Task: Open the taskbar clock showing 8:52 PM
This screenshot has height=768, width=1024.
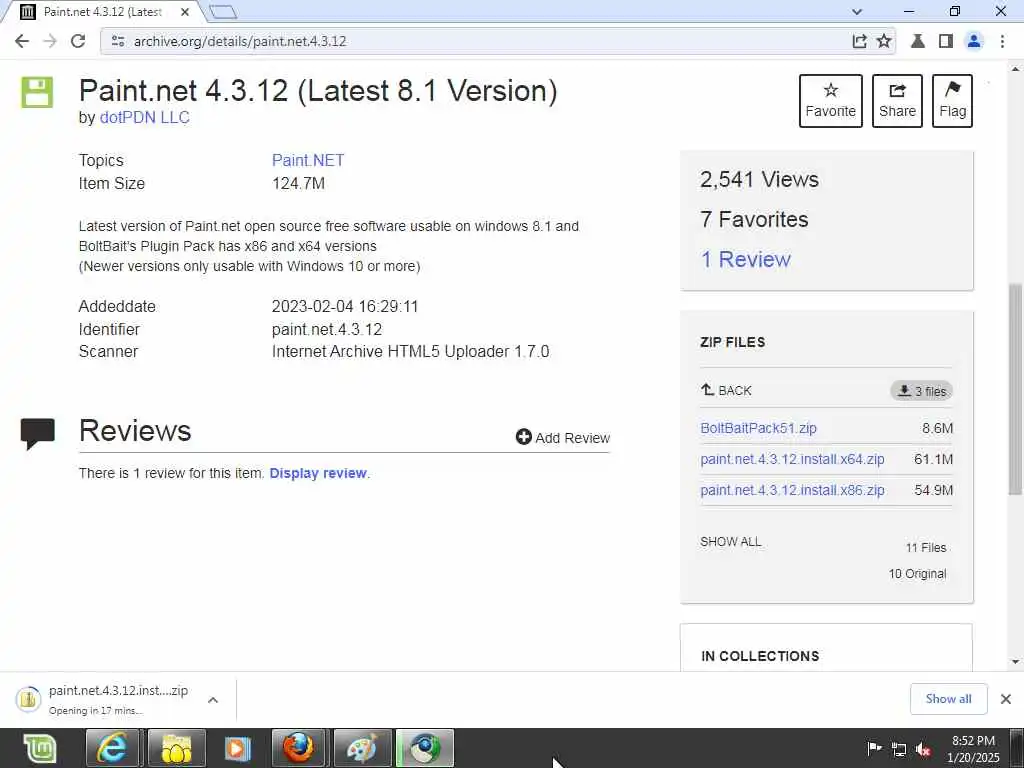Action: pyautogui.click(x=973, y=749)
